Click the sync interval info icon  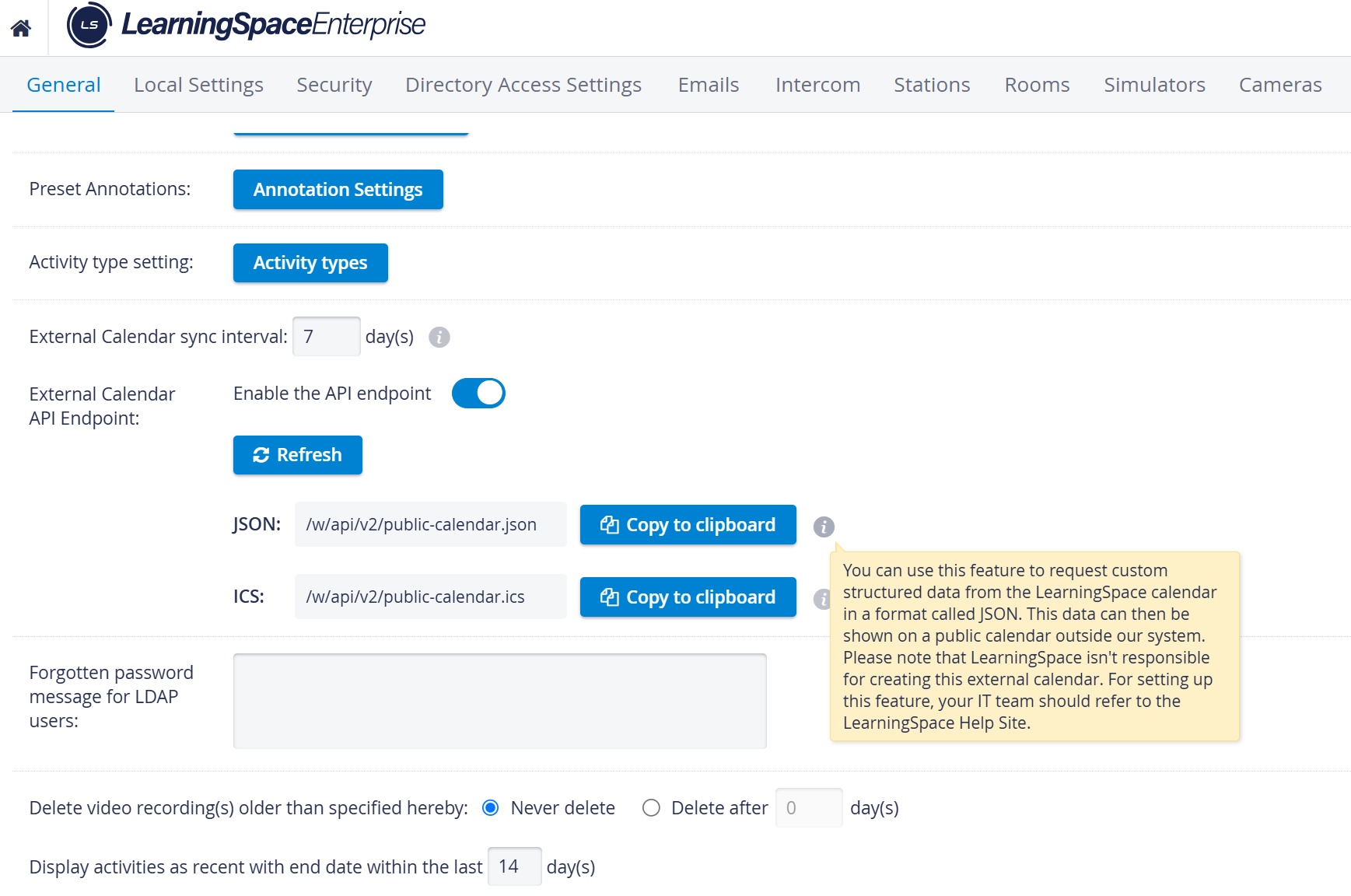point(439,337)
